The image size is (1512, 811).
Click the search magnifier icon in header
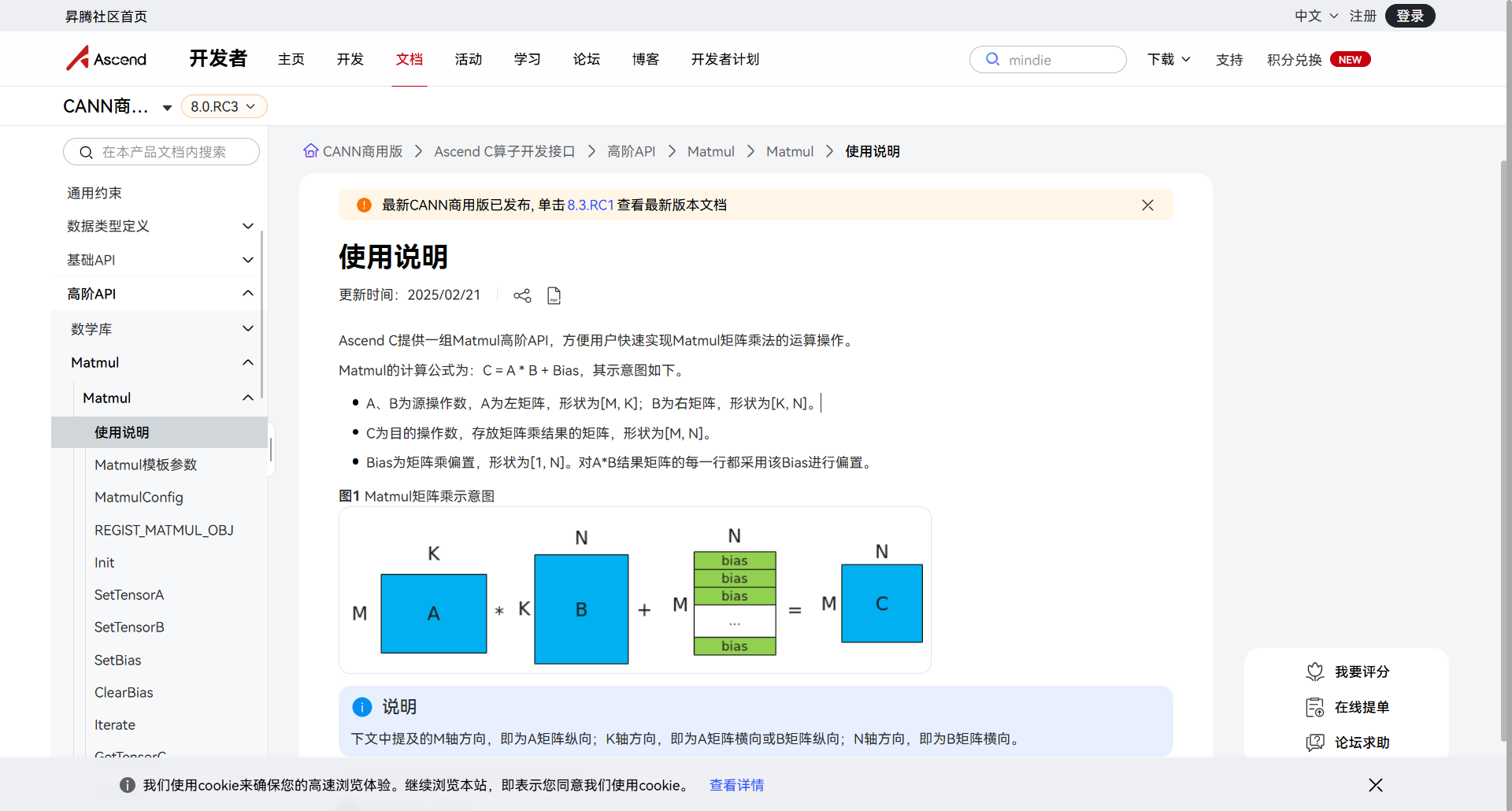tap(992, 59)
